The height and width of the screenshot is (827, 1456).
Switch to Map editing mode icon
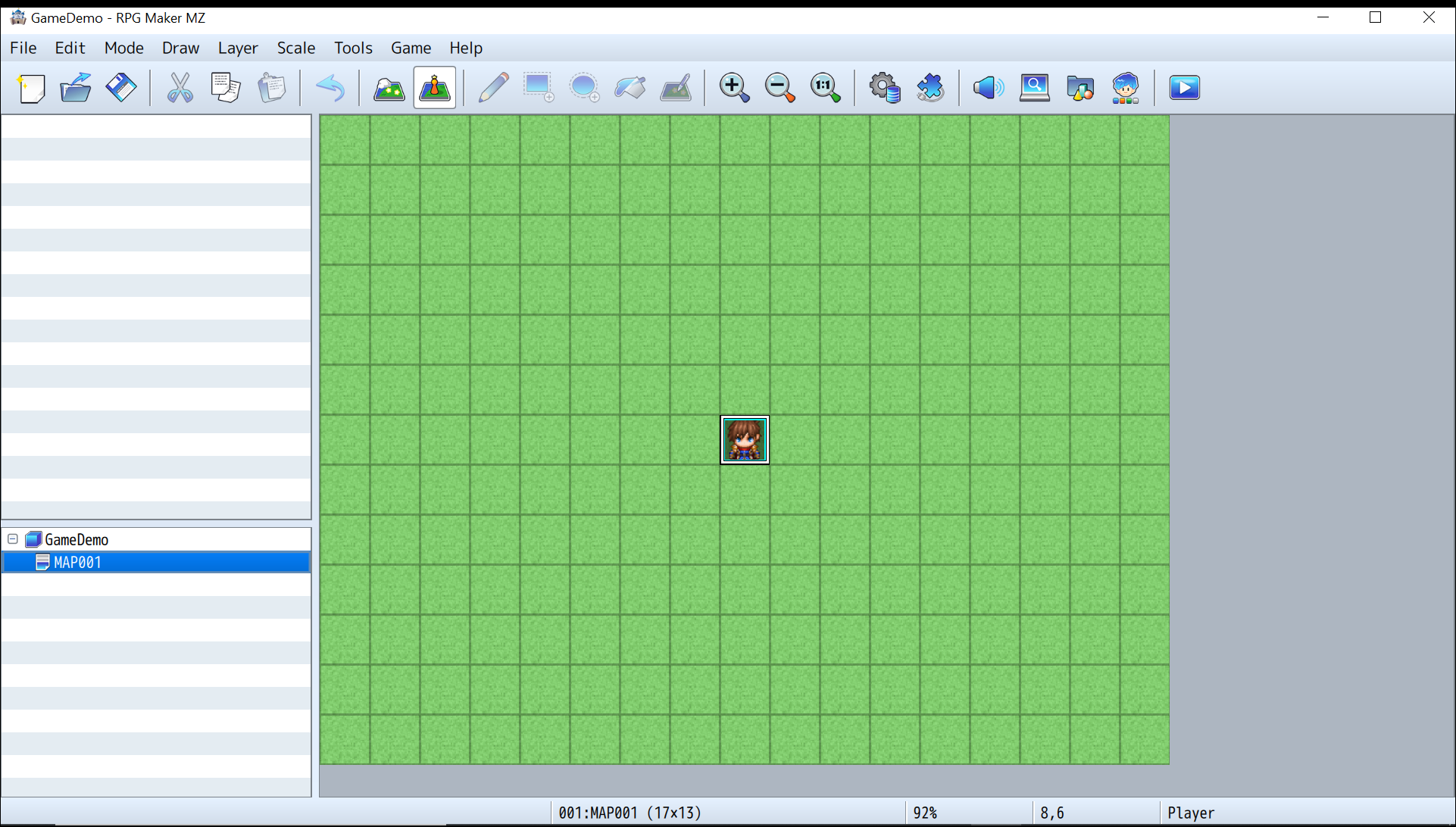(x=389, y=88)
